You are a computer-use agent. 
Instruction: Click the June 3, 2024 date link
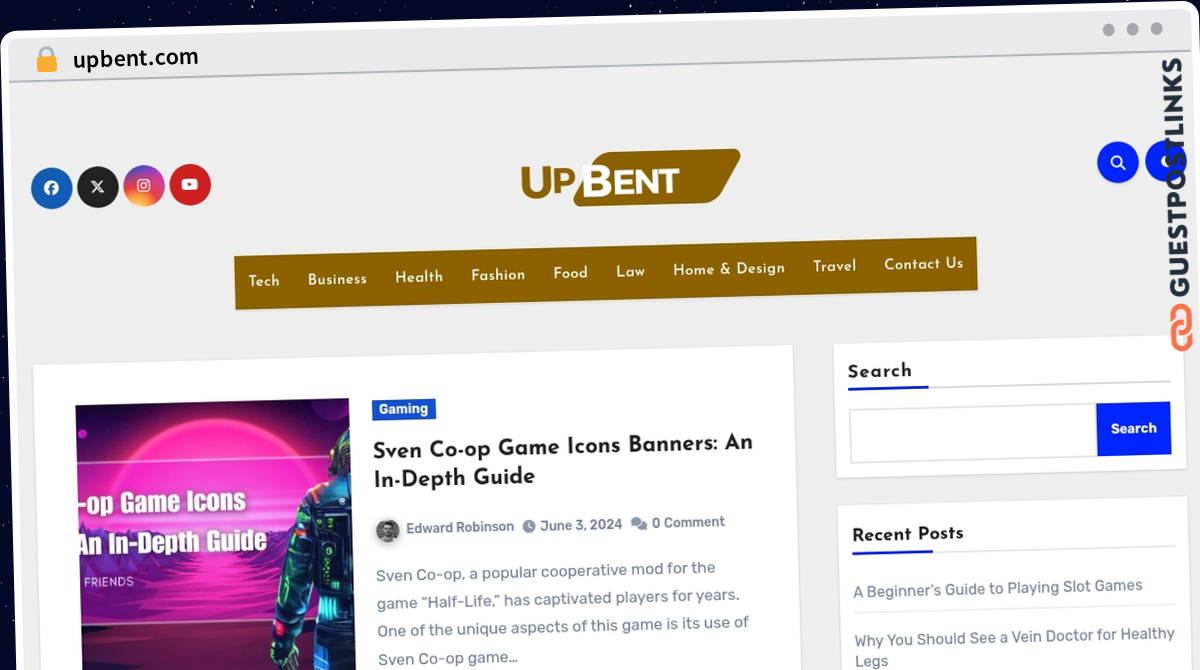click(581, 525)
